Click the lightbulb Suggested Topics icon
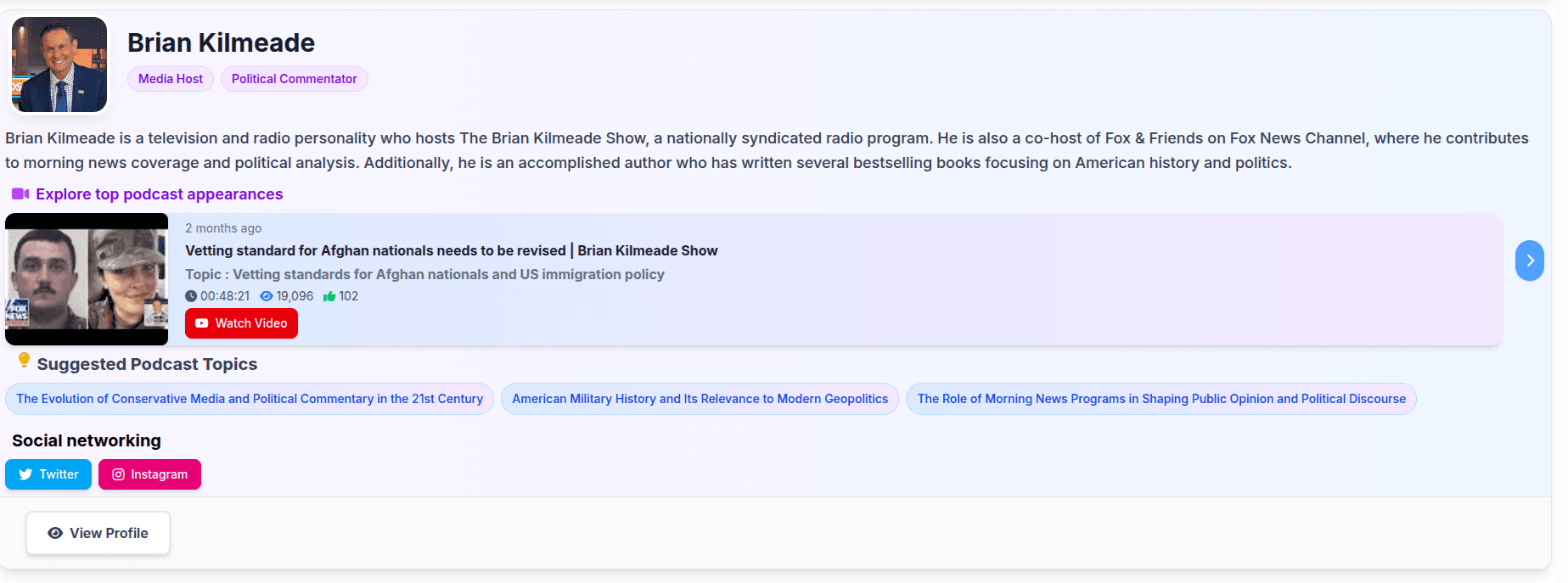The height and width of the screenshot is (583, 1568). click(x=24, y=362)
